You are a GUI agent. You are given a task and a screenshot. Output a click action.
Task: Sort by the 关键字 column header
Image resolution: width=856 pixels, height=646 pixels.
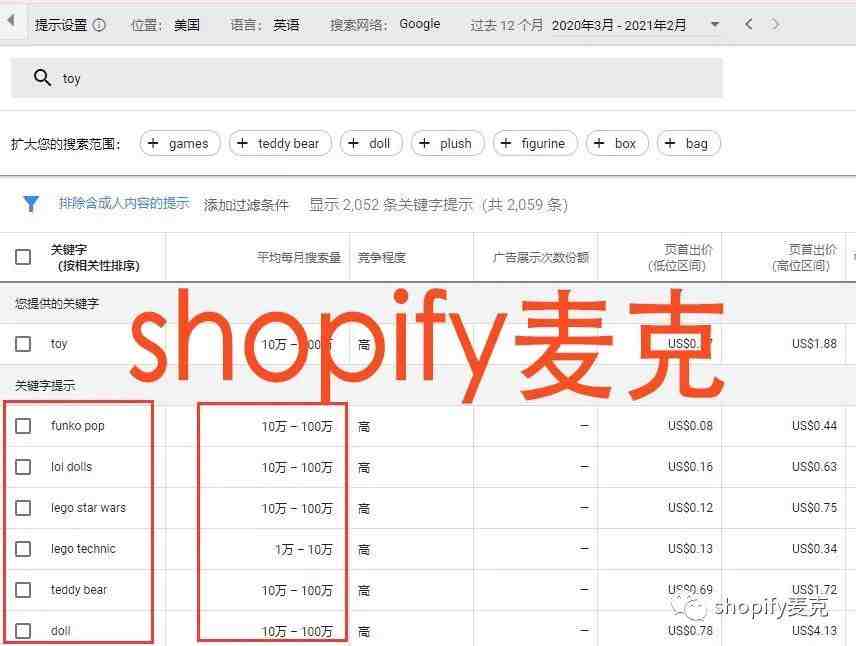click(x=95, y=257)
